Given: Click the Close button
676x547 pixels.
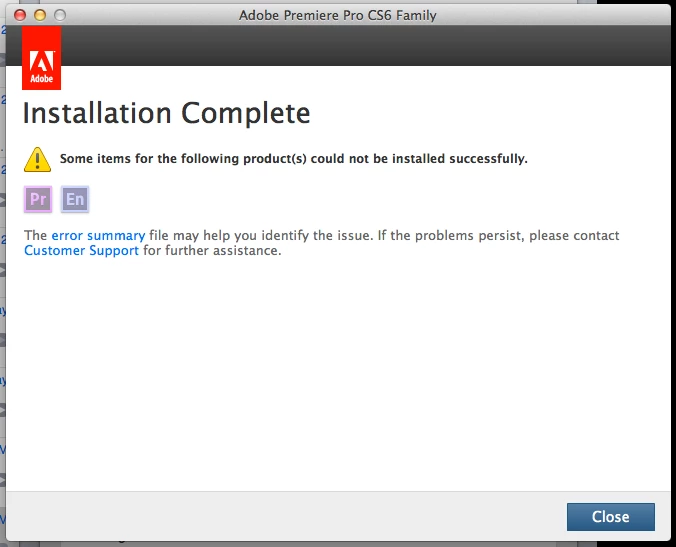Looking at the screenshot, I should click(x=610, y=516).
